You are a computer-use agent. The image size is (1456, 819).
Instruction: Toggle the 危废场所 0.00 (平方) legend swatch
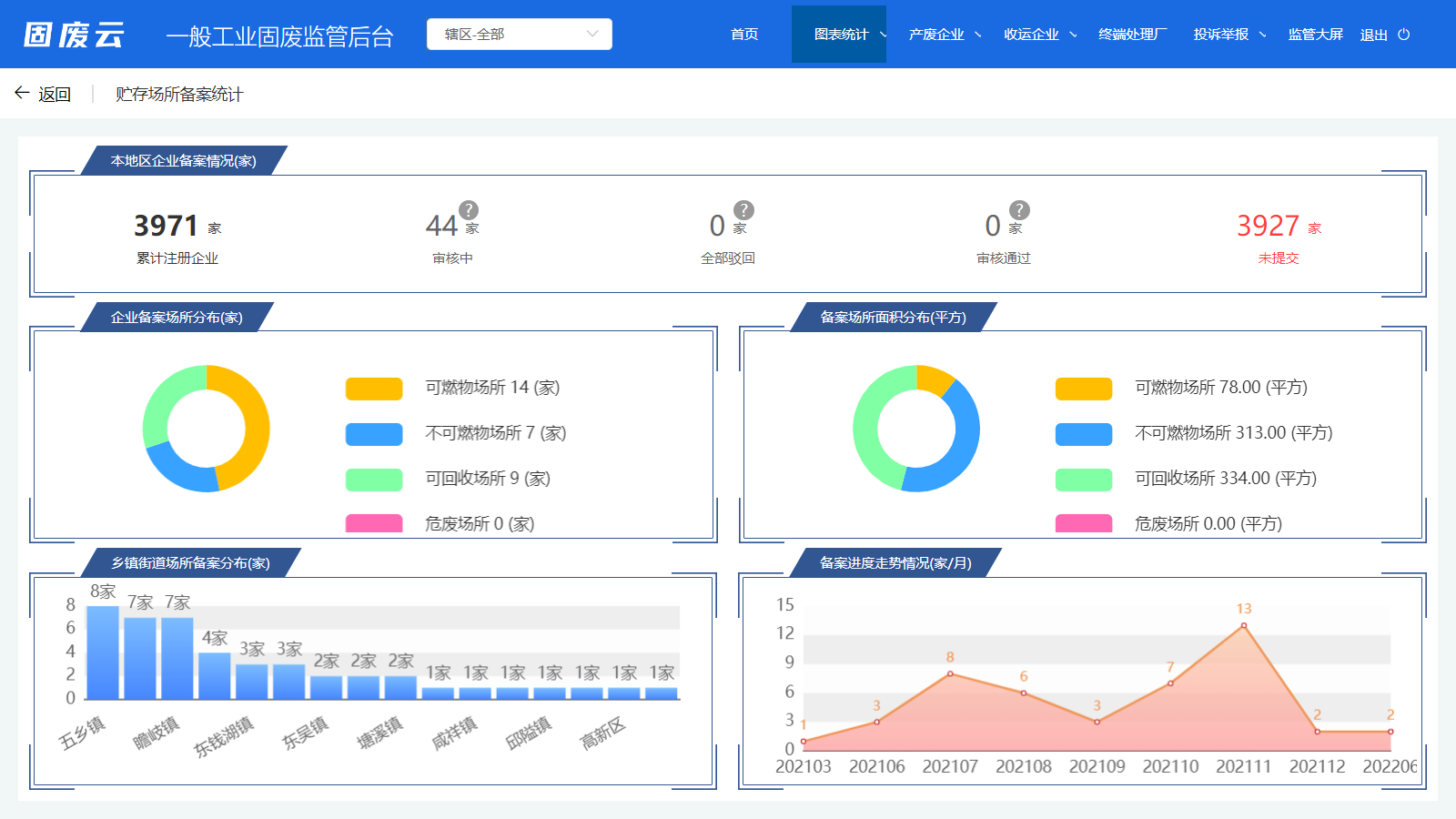1084,523
